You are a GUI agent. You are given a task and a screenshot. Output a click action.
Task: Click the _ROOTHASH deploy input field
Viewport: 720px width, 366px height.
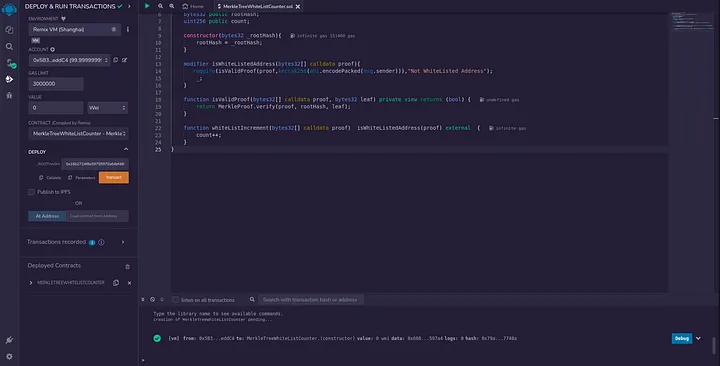click(96, 164)
